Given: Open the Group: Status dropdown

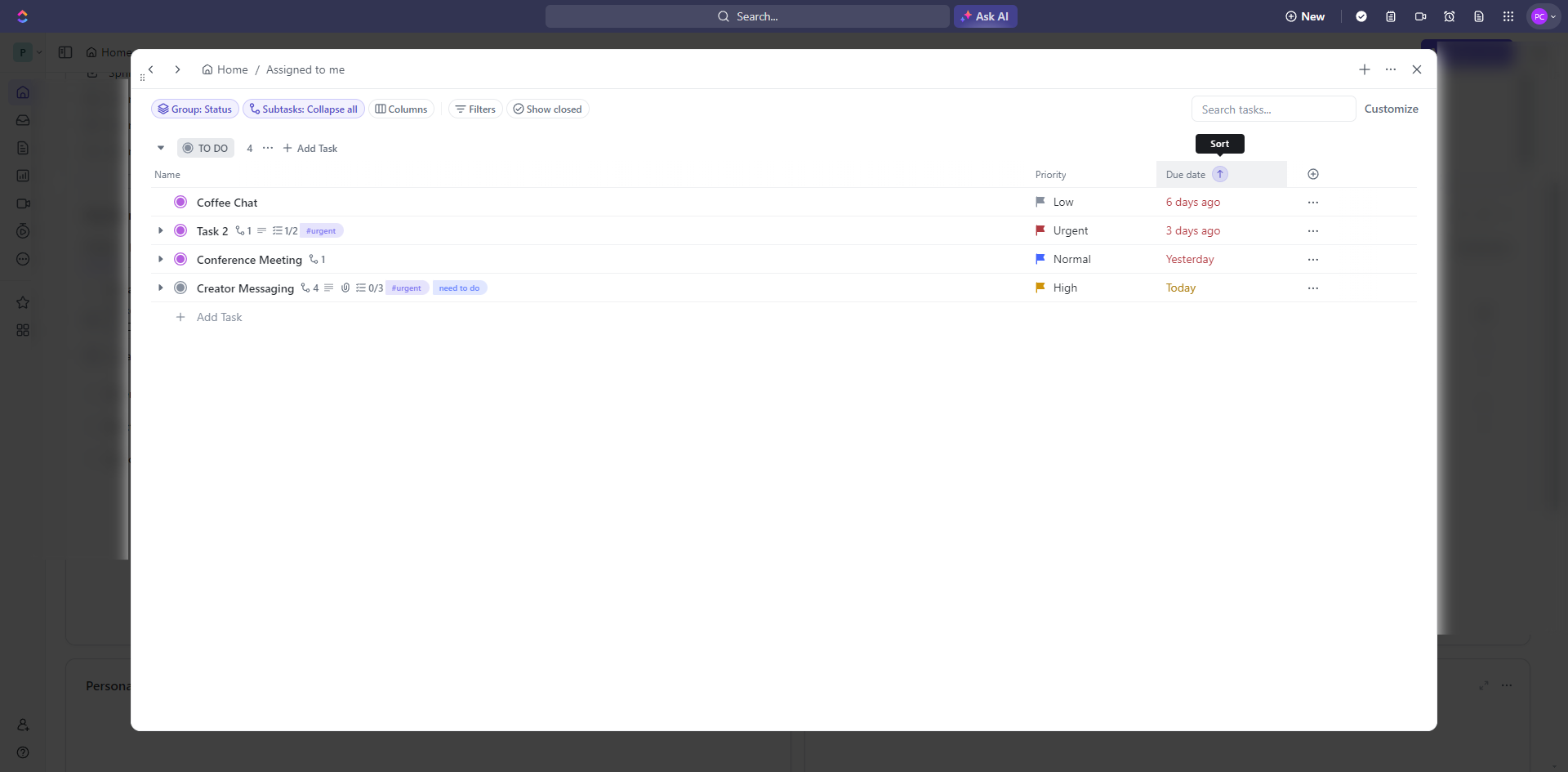Looking at the screenshot, I should click(x=195, y=109).
